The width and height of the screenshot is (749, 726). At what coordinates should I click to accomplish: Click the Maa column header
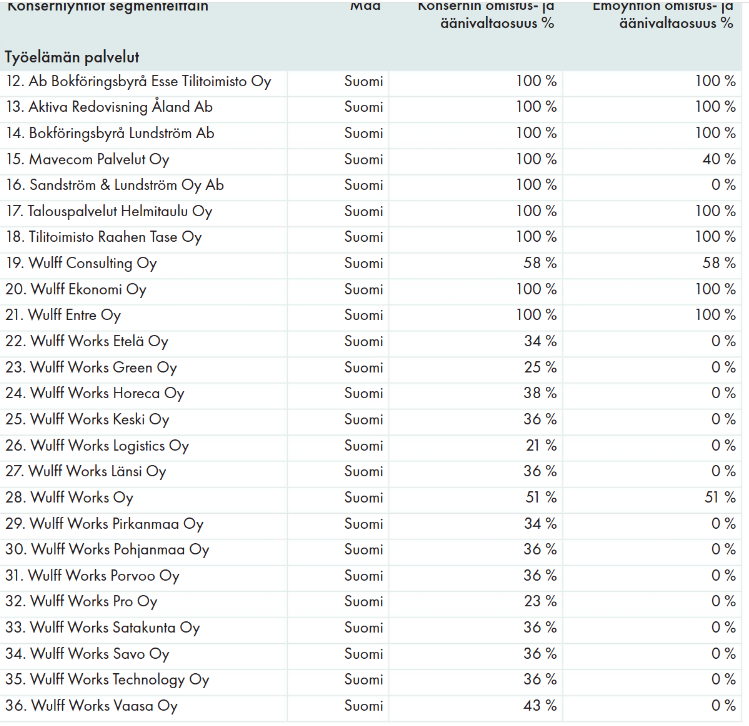tap(364, 7)
